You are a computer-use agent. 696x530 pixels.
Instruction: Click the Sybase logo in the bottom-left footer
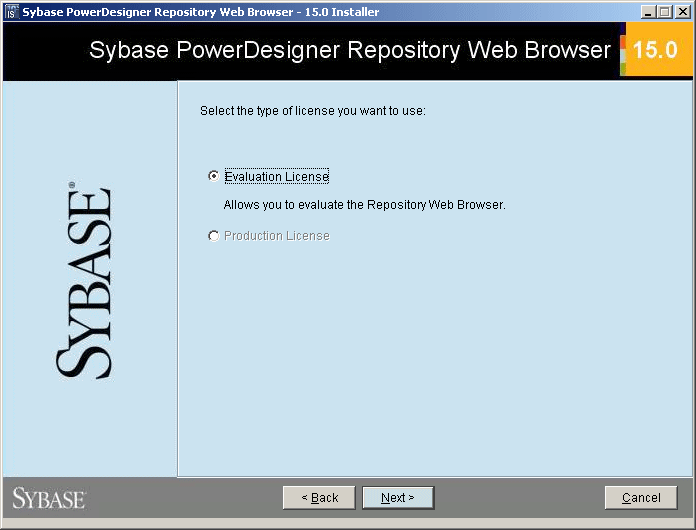tap(49, 498)
